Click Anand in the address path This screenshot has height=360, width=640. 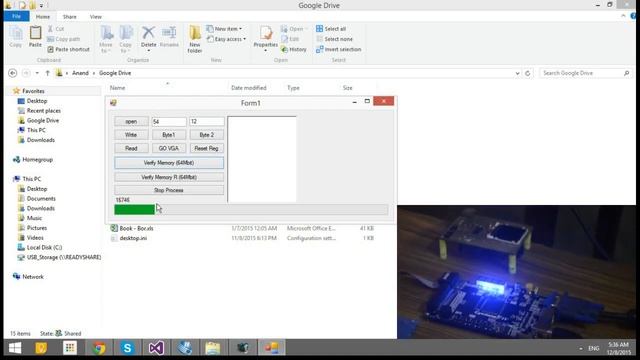pyautogui.click(x=80, y=73)
